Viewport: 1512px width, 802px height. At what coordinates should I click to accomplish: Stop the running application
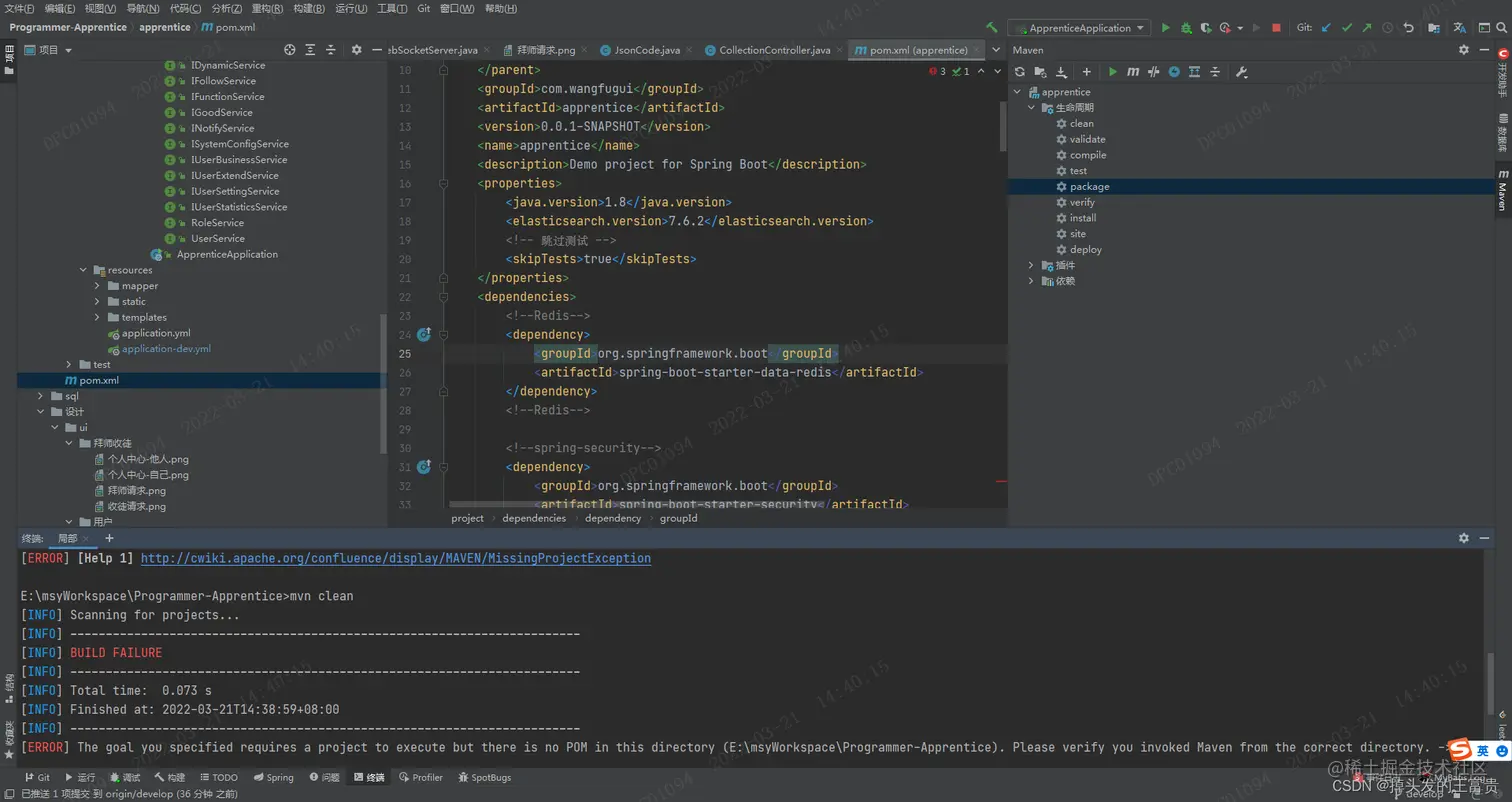[x=1276, y=28]
